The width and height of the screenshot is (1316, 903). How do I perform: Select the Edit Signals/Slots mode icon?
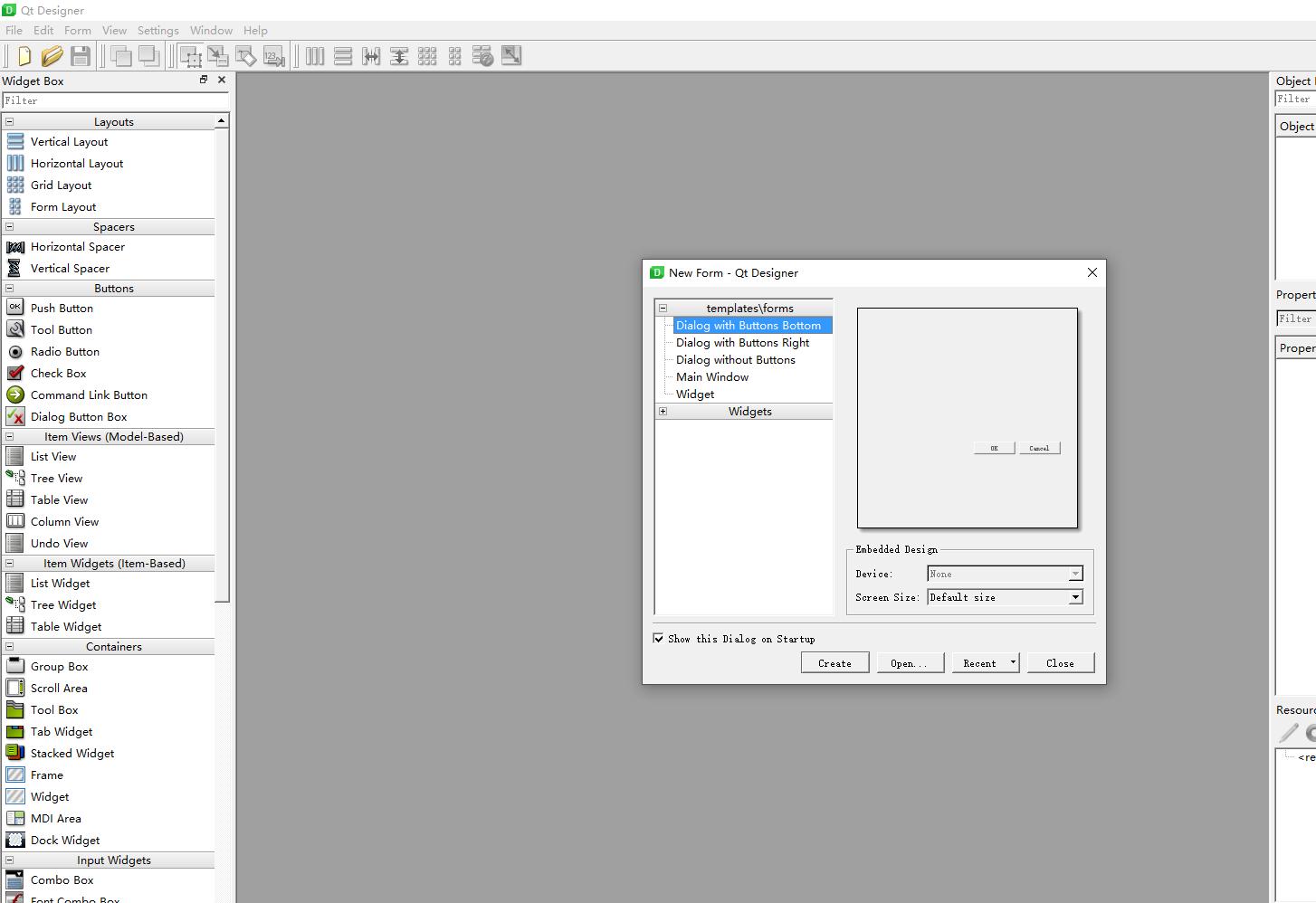pyautogui.click(x=218, y=56)
